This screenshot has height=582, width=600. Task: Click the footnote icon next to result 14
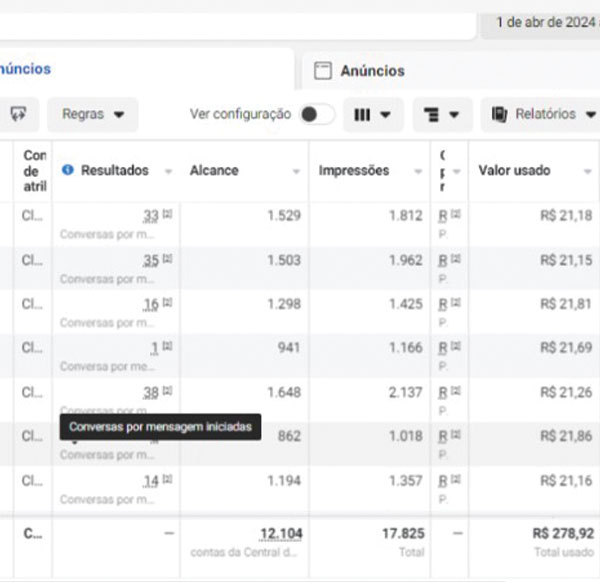tap(167, 480)
